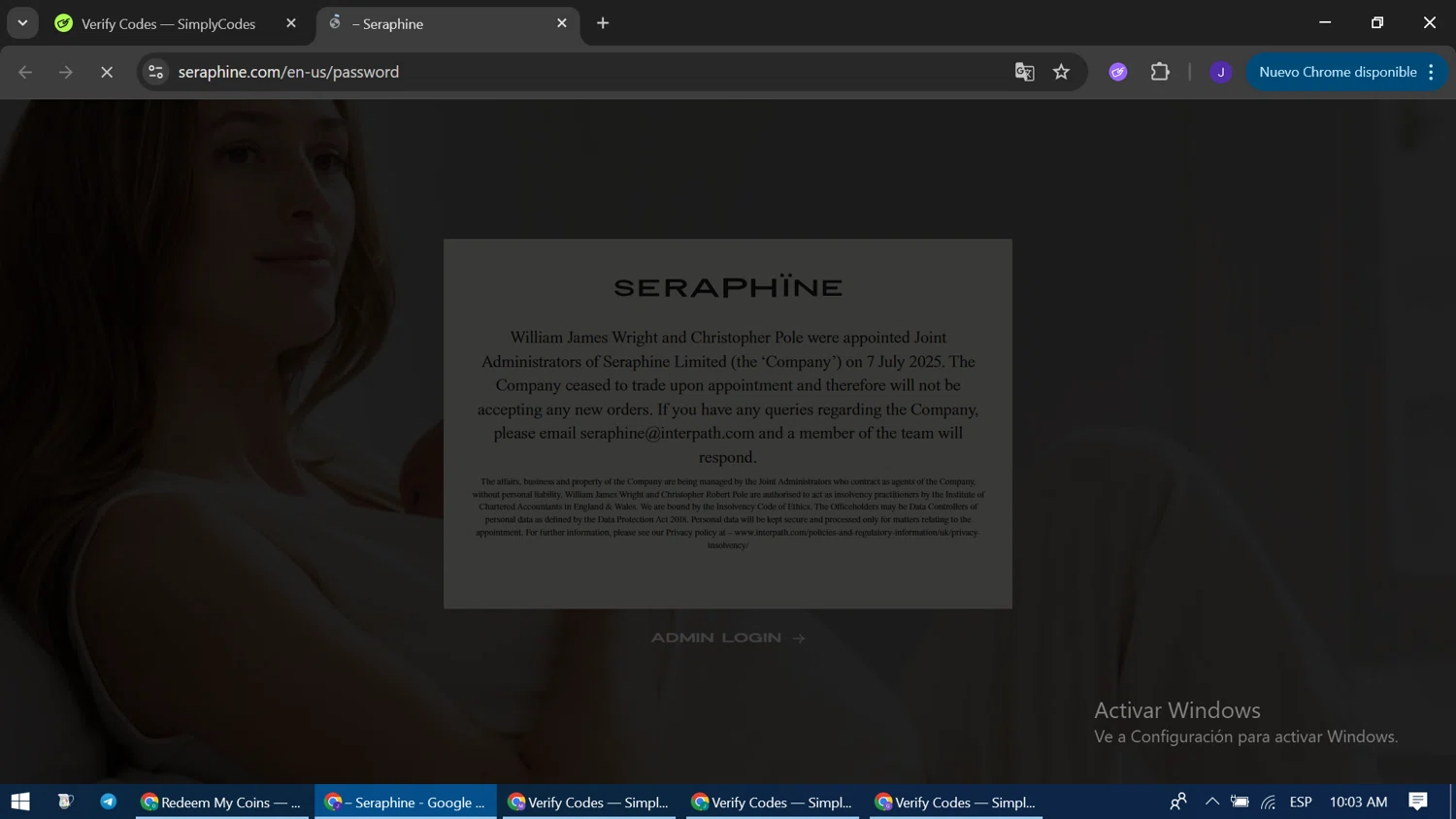The height and width of the screenshot is (819, 1456).
Task: Open a new tab with plus button
Action: [x=603, y=23]
